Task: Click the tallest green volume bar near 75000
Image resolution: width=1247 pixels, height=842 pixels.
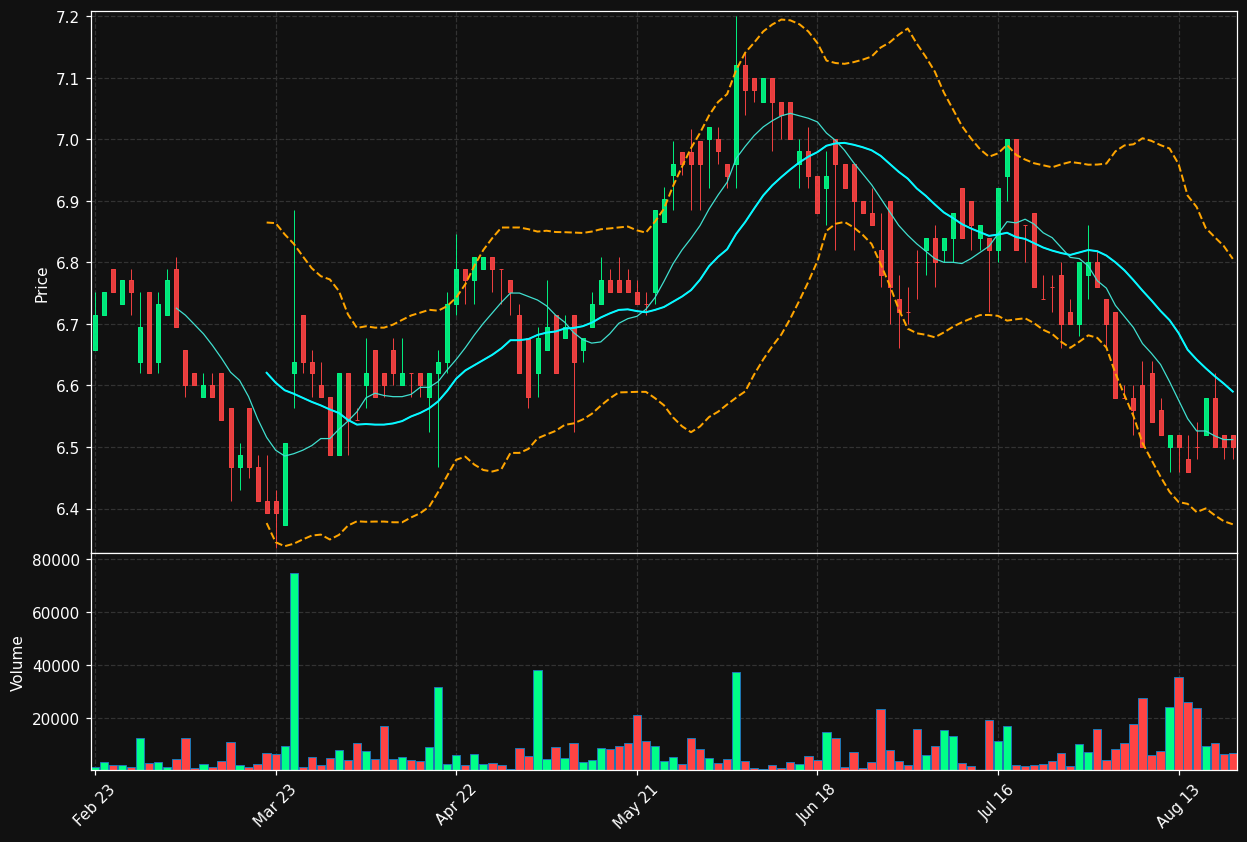Action: coord(294,671)
